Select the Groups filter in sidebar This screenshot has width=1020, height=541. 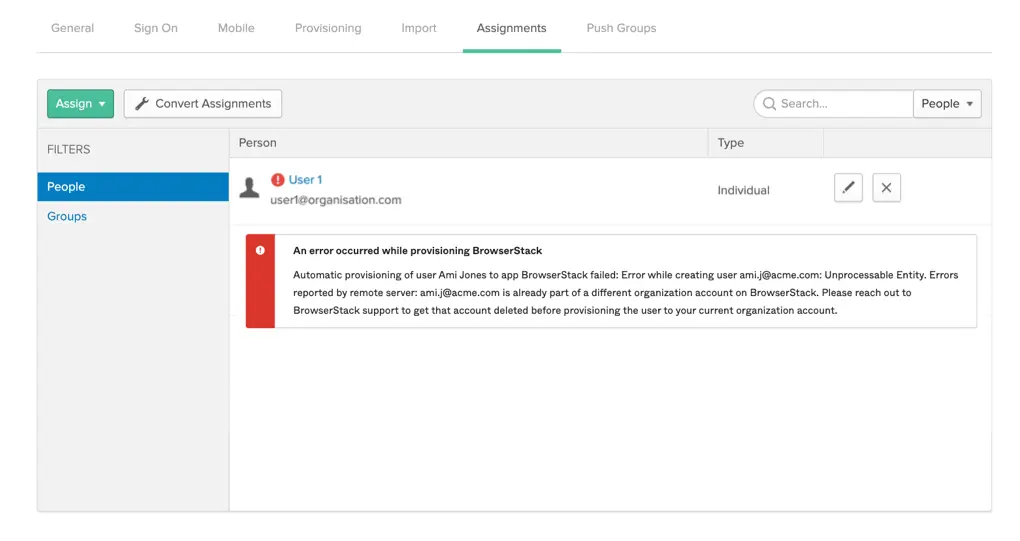coord(67,216)
